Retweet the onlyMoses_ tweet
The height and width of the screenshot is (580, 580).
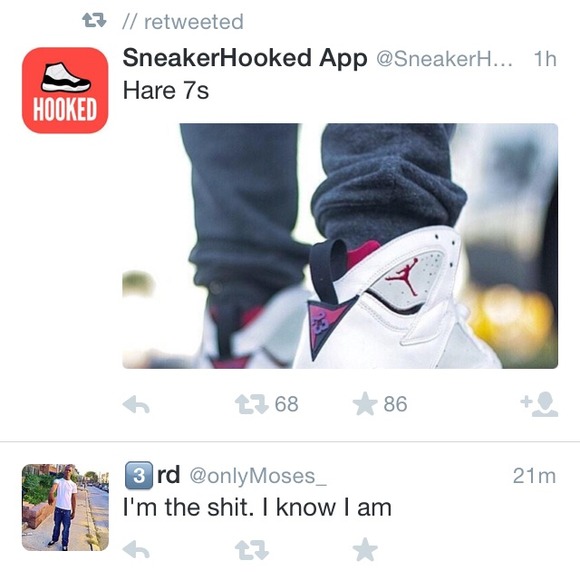point(252,550)
